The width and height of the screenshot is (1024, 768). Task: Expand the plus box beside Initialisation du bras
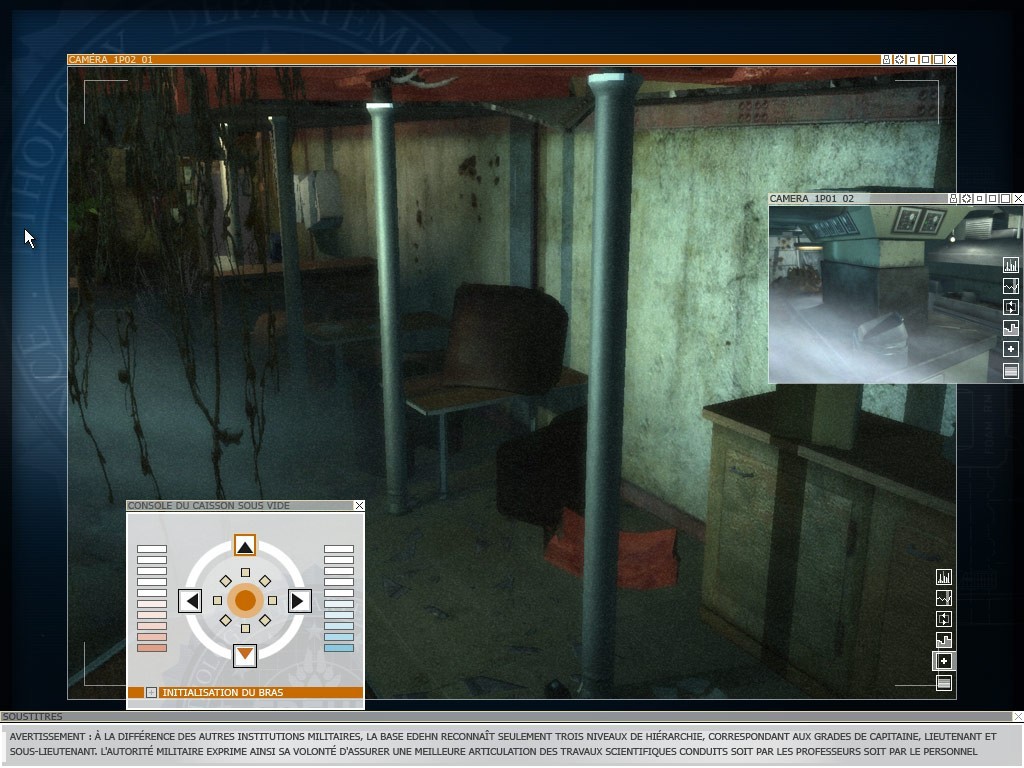click(151, 692)
